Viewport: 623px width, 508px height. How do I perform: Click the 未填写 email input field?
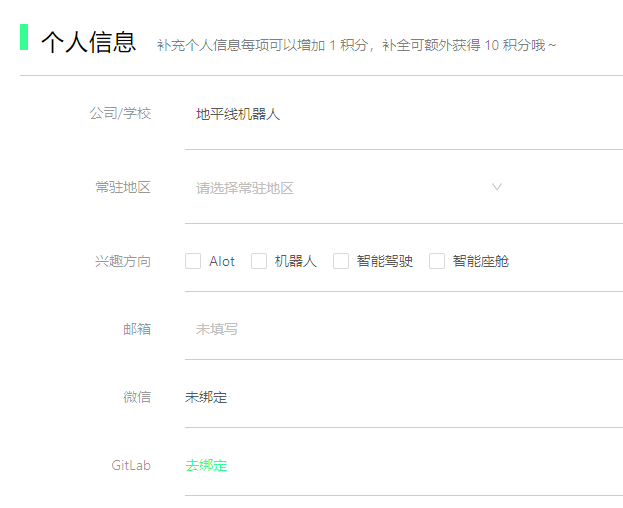[400, 329]
